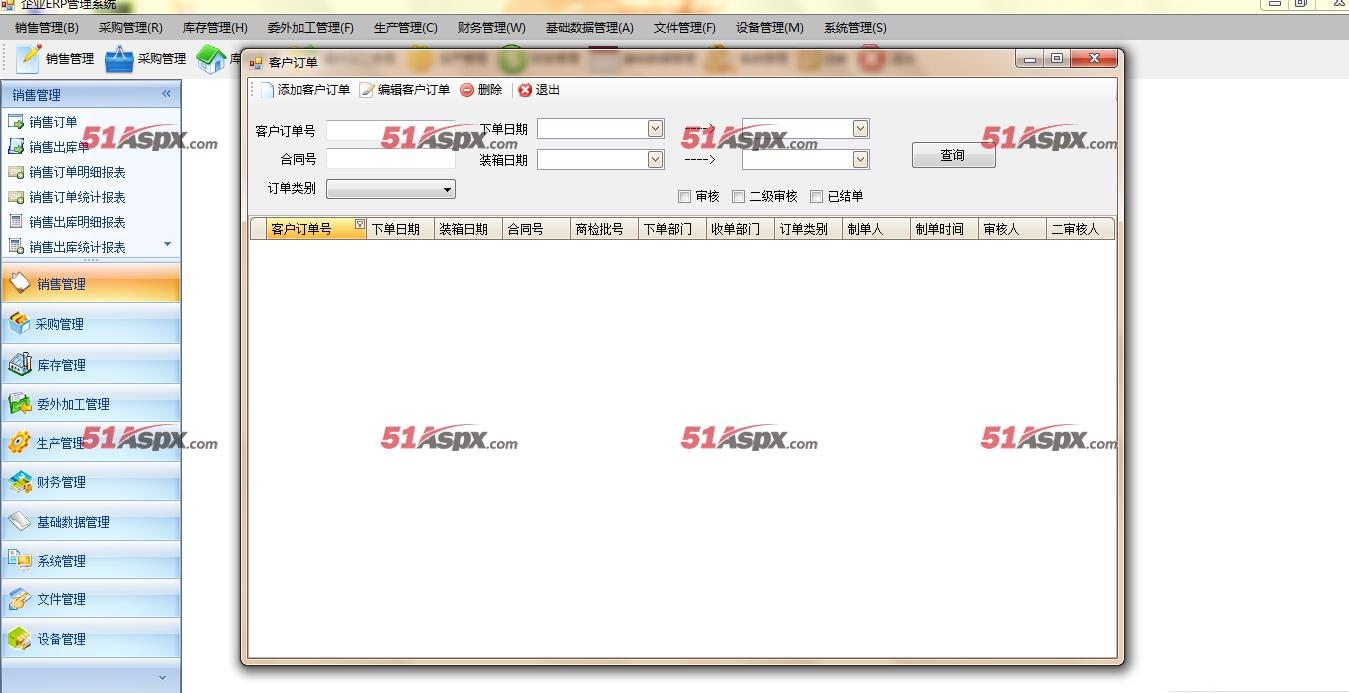Click the red 退出 exit icon
Viewport: 1349px width, 693px height.
click(x=525, y=90)
